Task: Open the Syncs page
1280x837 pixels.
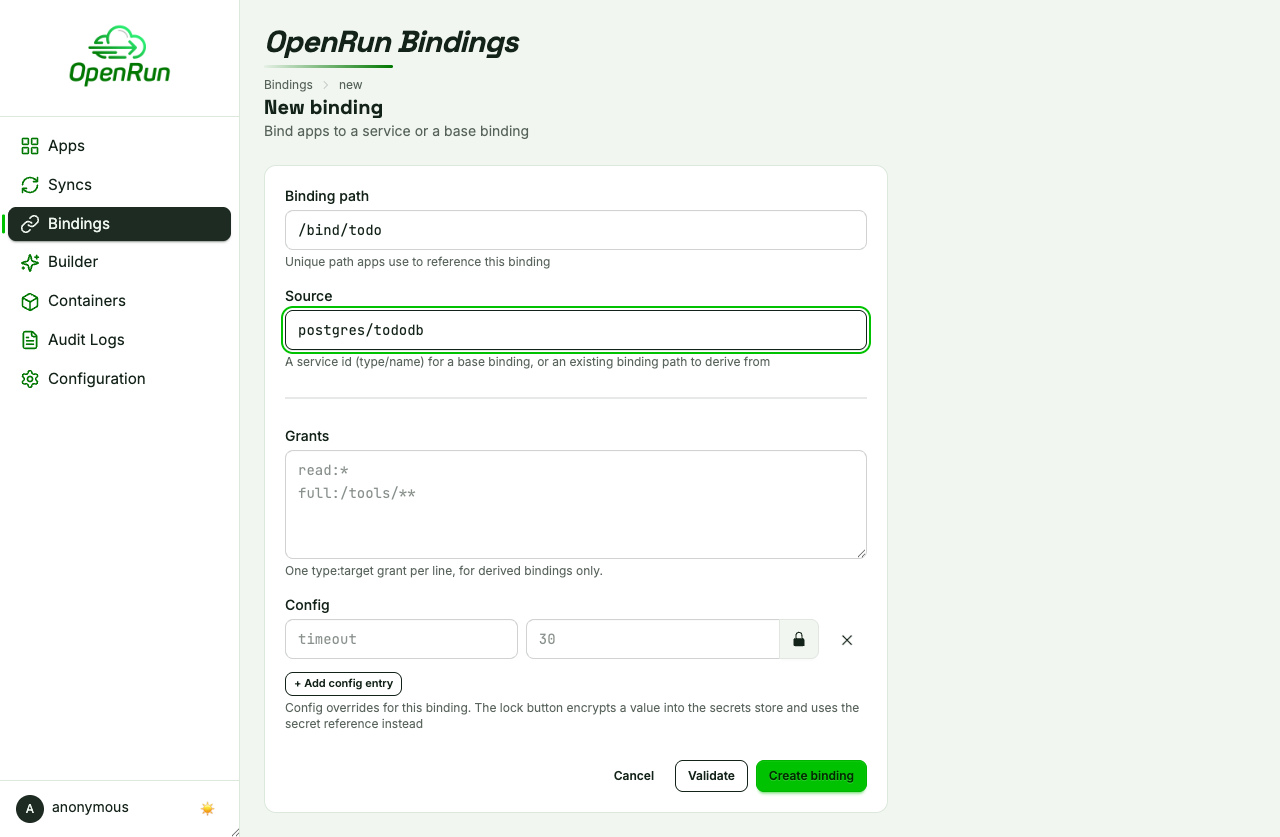Action: click(x=119, y=185)
